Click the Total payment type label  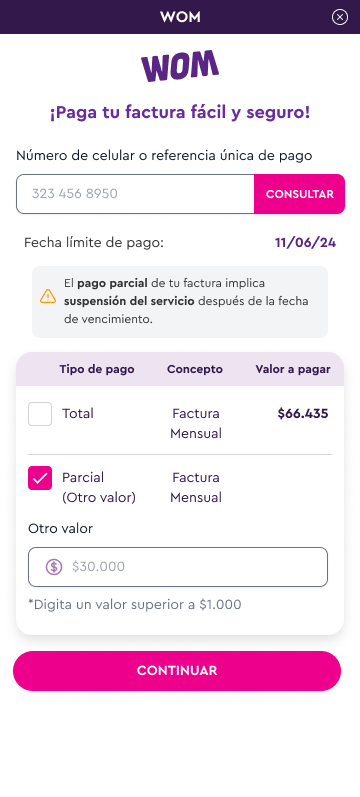point(78,414)
